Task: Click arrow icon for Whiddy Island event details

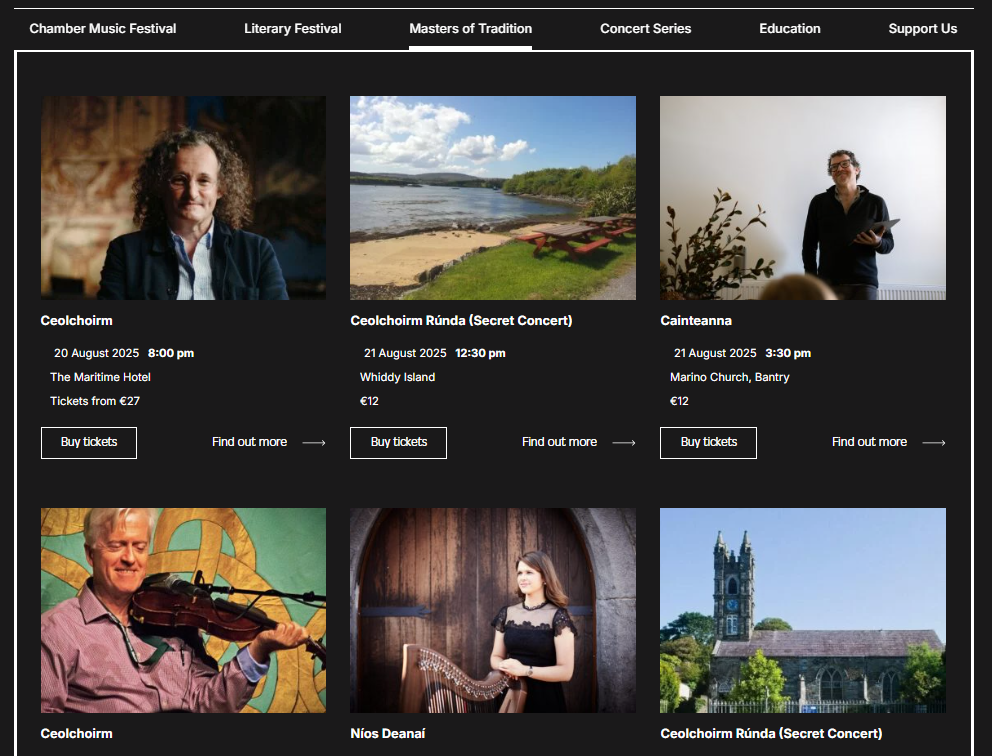Action: 624,443
